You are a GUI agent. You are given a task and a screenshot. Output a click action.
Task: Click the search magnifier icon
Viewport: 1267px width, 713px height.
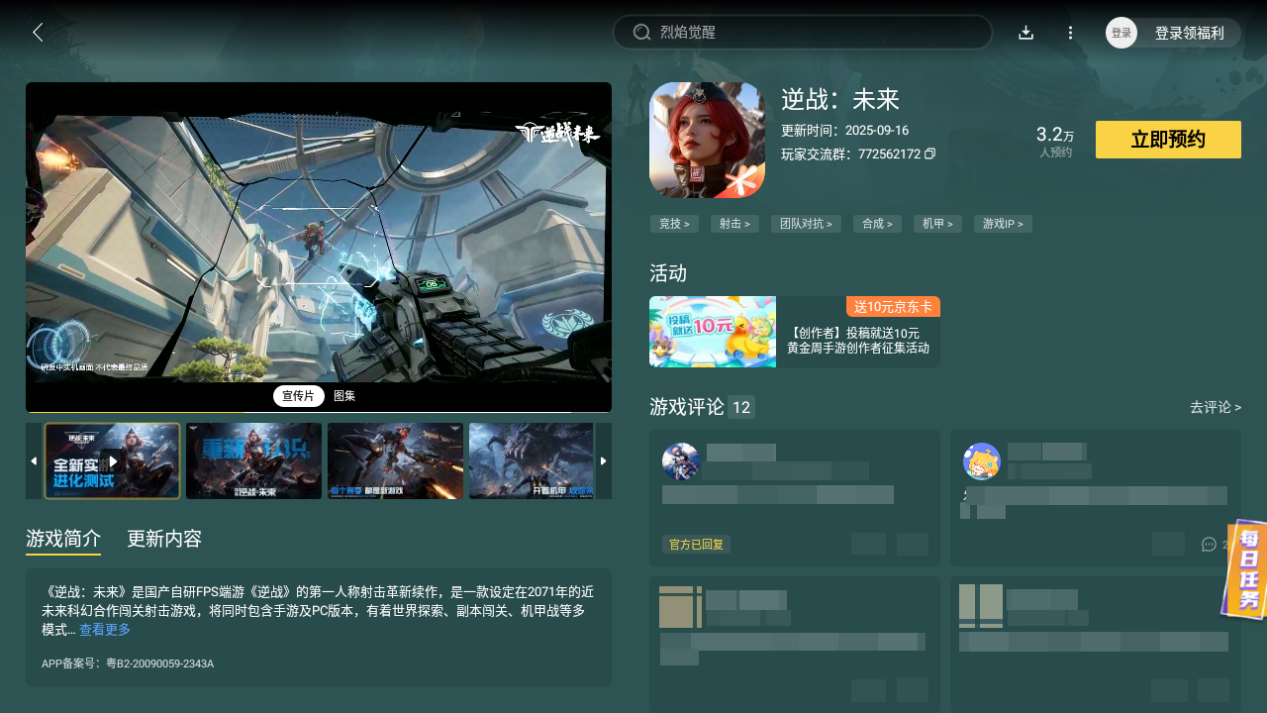642,32
